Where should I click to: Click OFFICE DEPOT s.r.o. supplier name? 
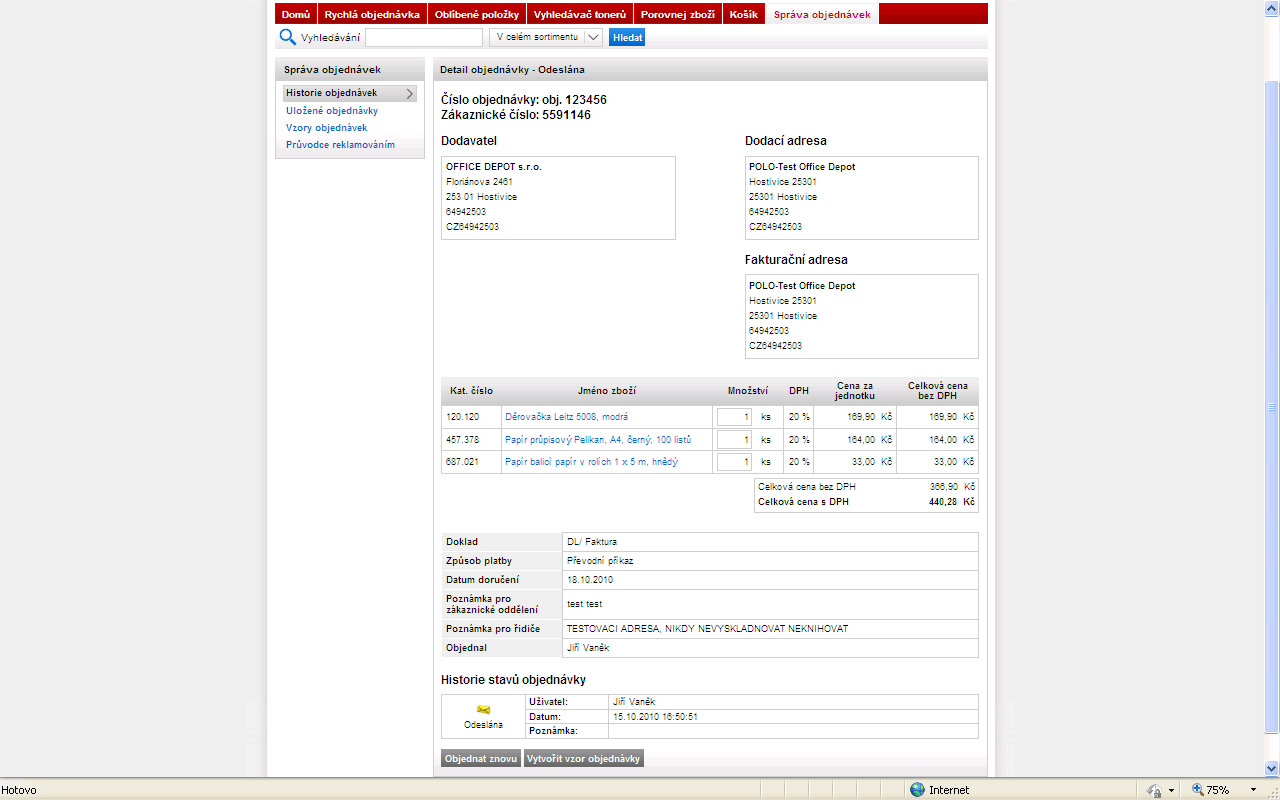(x=494, y=167)
